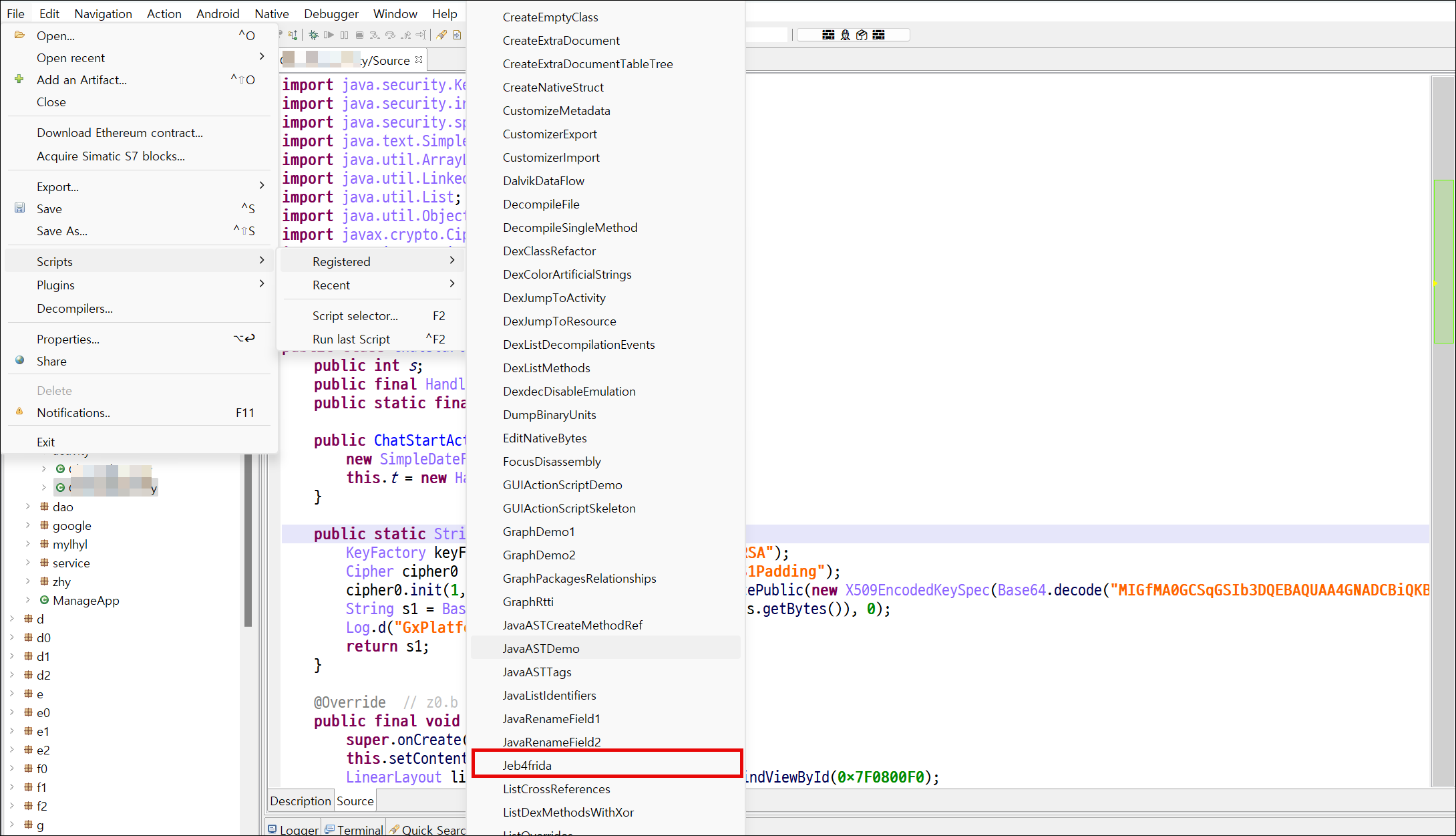The height and width of the screenshot is (836, 1456).
Task: Open the Debugger menu
Action: 331,13
